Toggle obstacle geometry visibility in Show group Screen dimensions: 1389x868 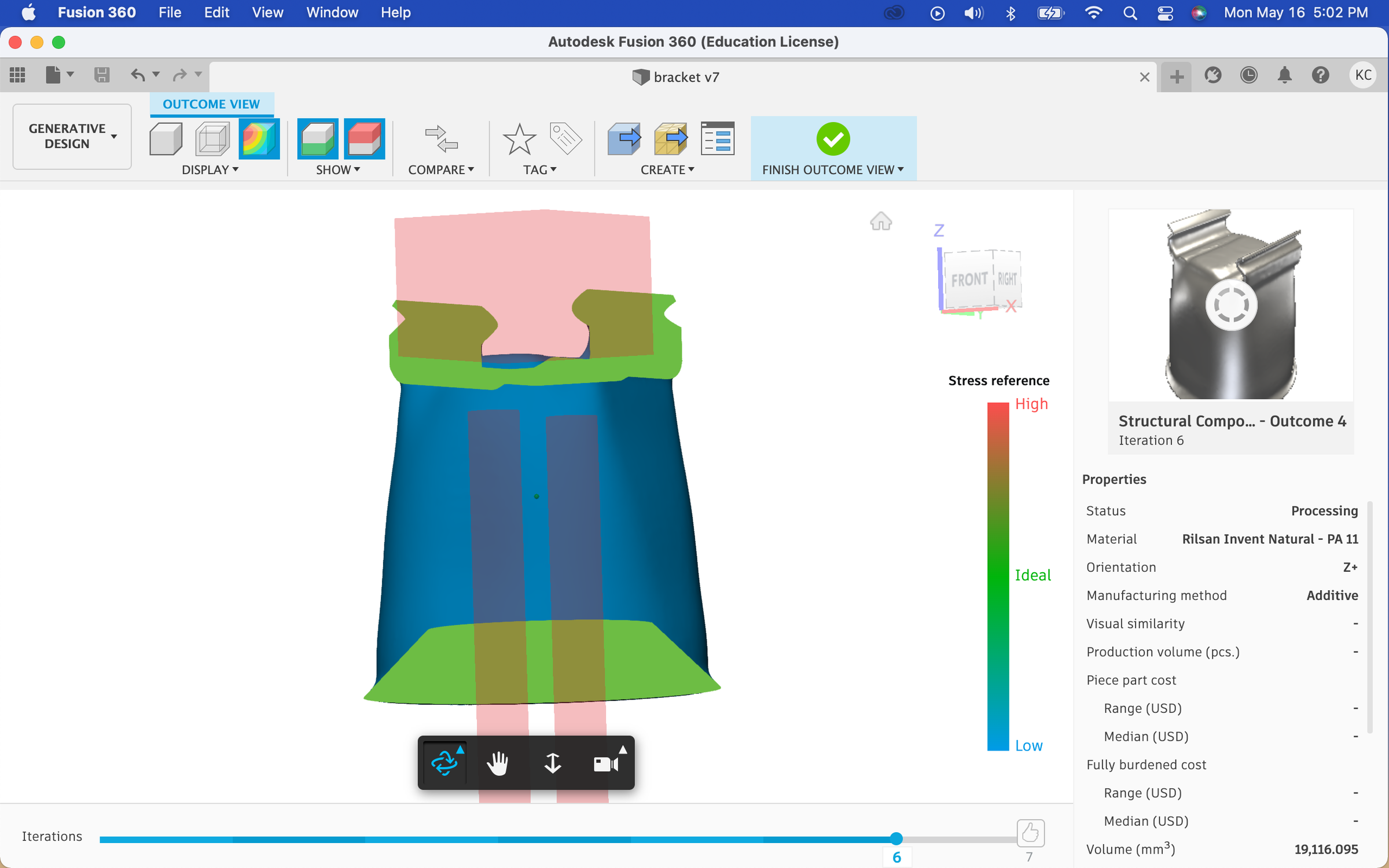click(x=365, y=139)
